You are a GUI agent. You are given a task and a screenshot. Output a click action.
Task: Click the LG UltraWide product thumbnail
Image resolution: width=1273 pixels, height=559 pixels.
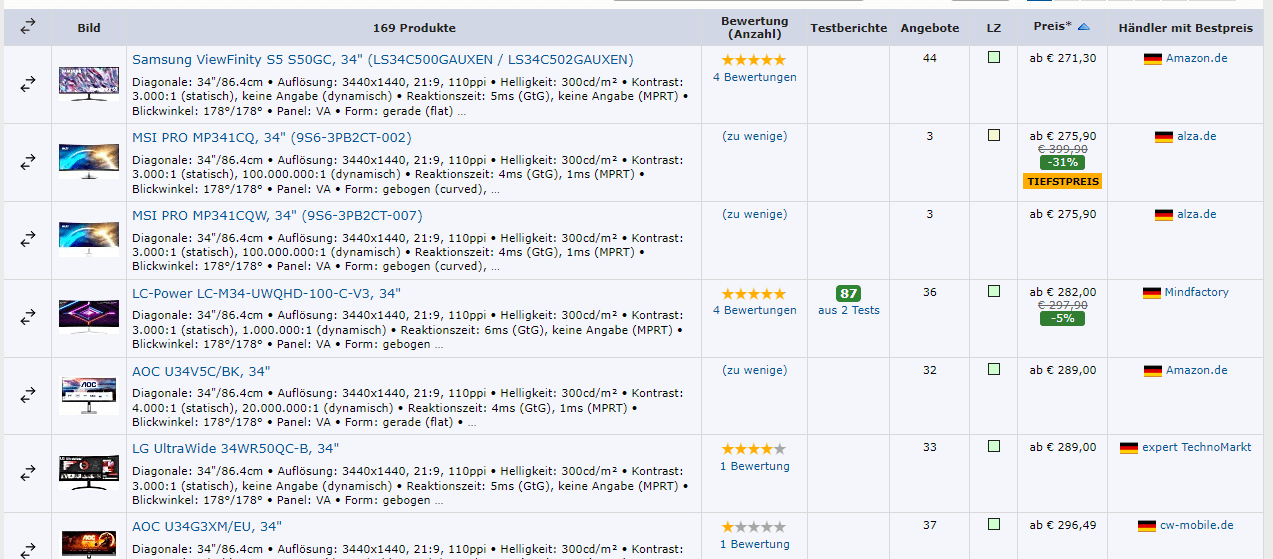[89, 473]
